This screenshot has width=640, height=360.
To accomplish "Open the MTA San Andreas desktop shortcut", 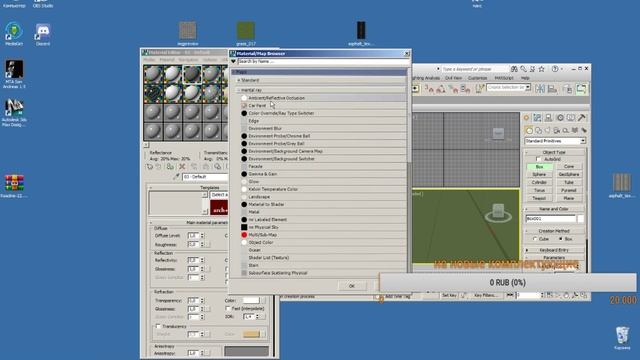I will pyautogui.click(x=14, y=74).
